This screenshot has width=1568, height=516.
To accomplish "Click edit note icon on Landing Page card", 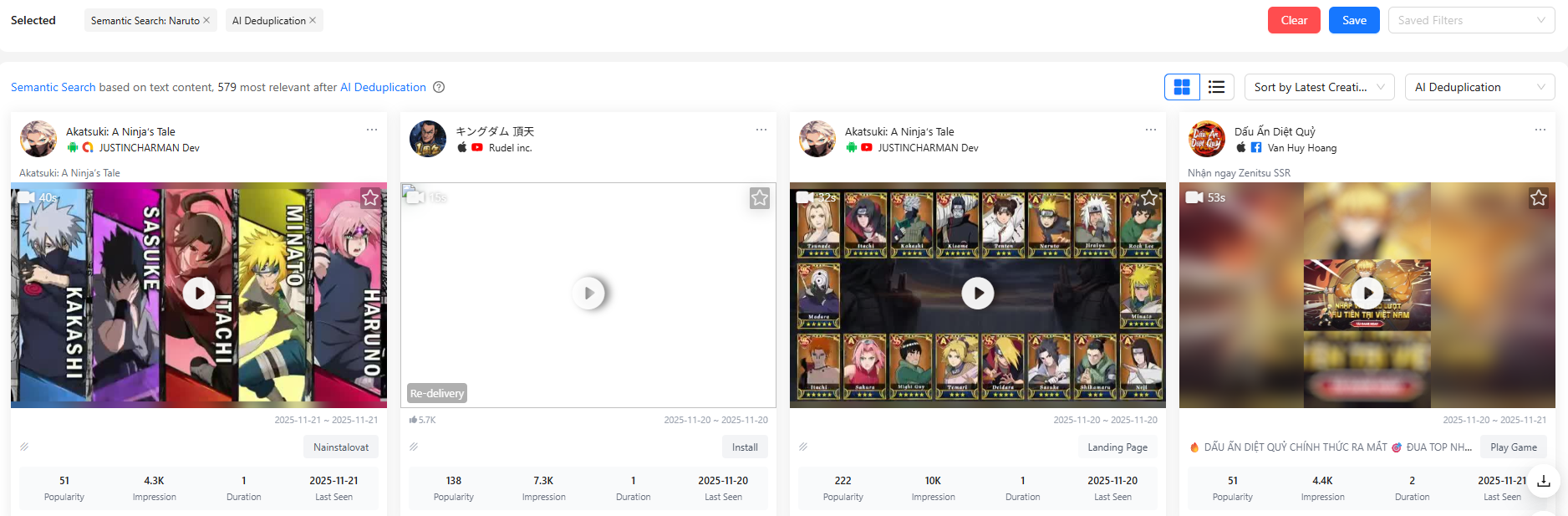I will point(803,447).
